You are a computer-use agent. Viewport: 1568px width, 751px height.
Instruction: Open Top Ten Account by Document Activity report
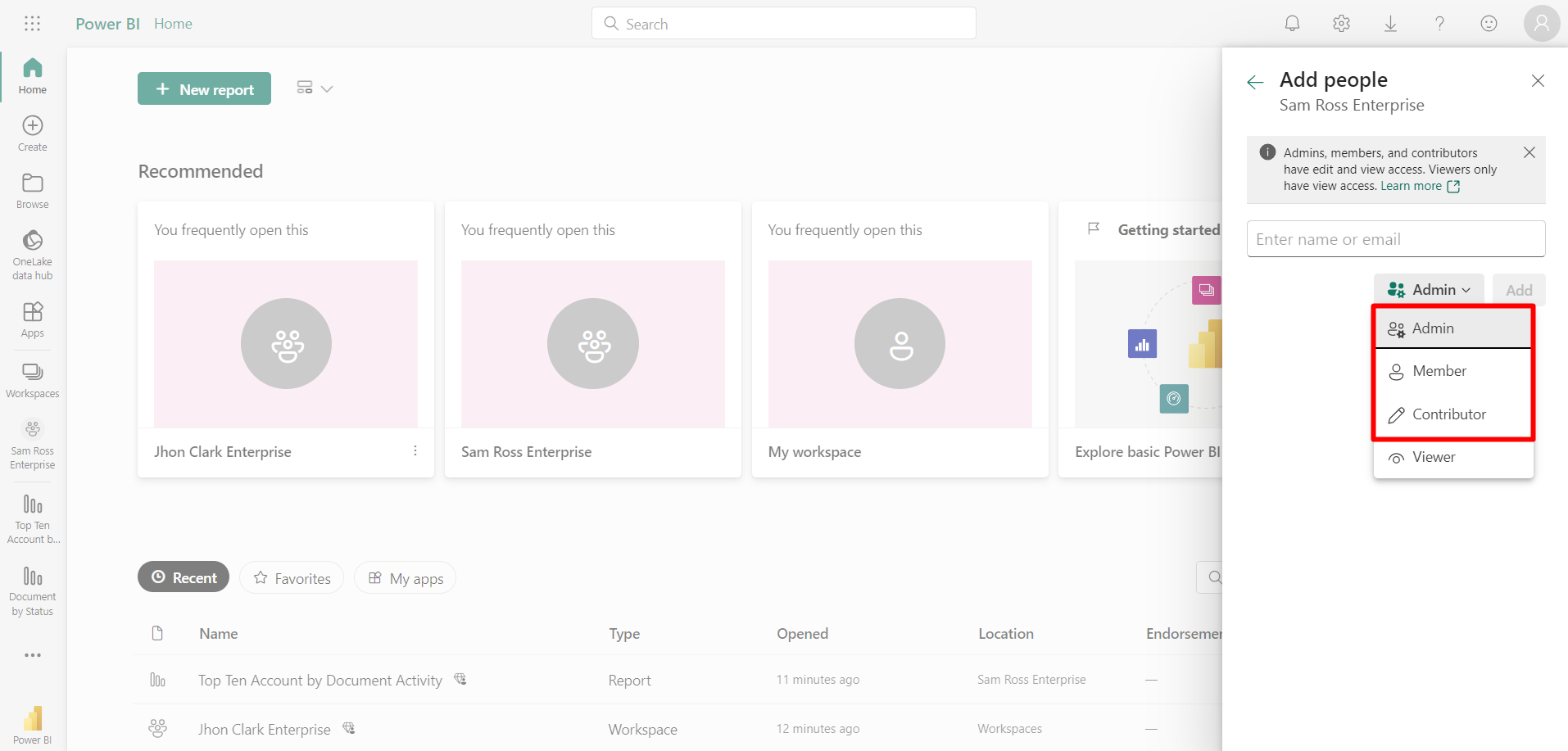[x=319, y=680]
